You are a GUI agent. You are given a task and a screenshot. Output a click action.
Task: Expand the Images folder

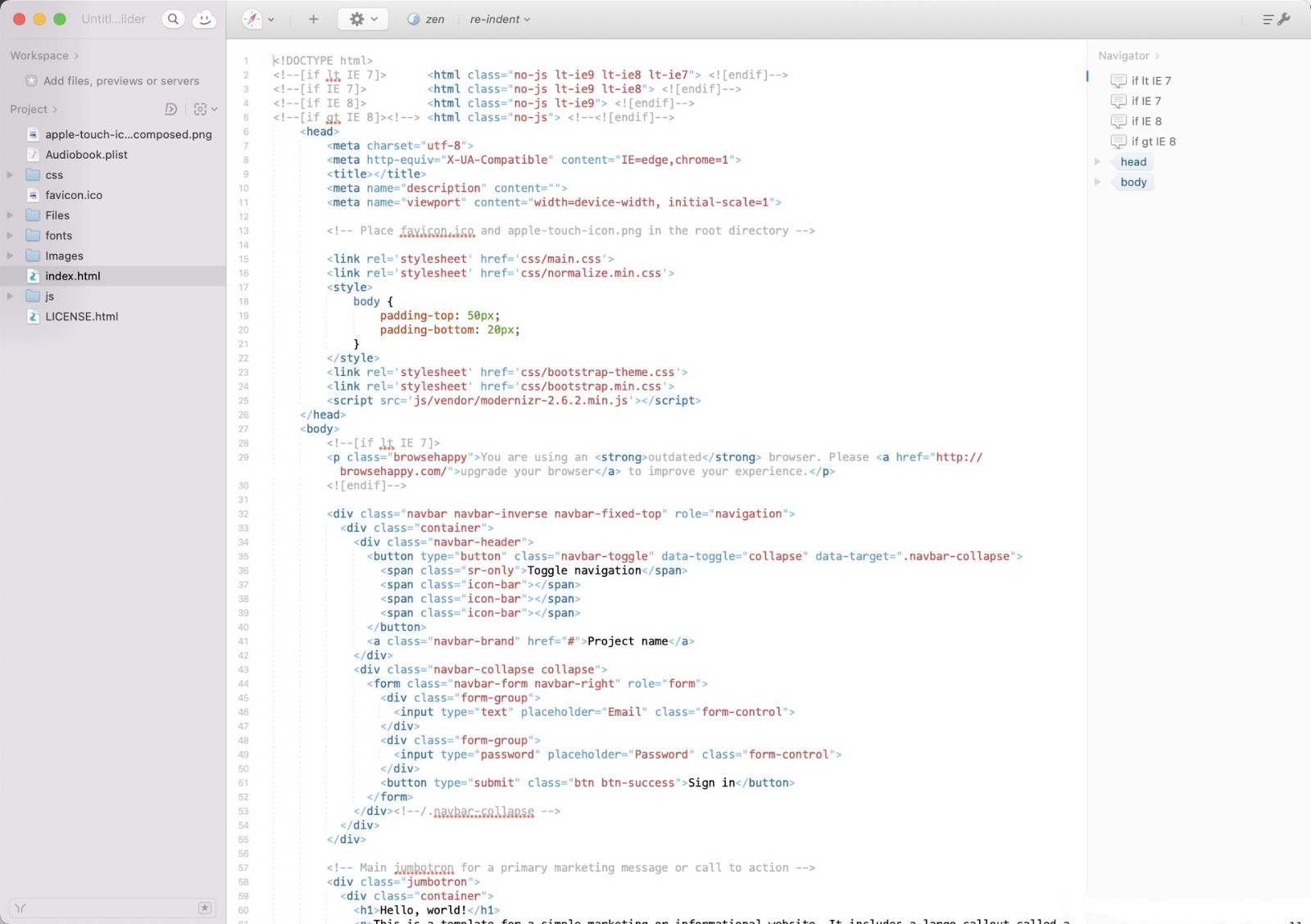(x=10, y=256)
